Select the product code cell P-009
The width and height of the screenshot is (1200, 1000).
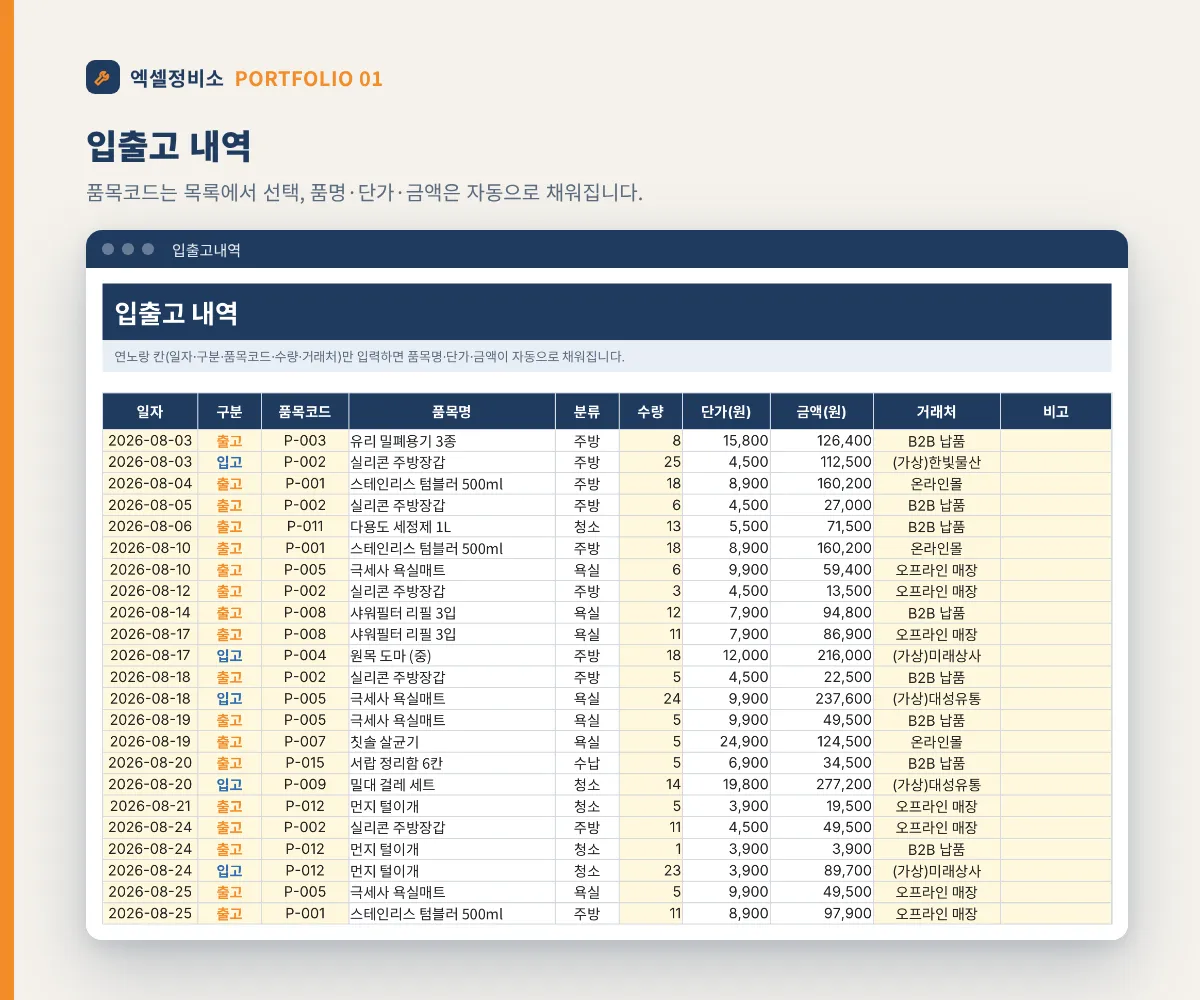click(305, 784)
